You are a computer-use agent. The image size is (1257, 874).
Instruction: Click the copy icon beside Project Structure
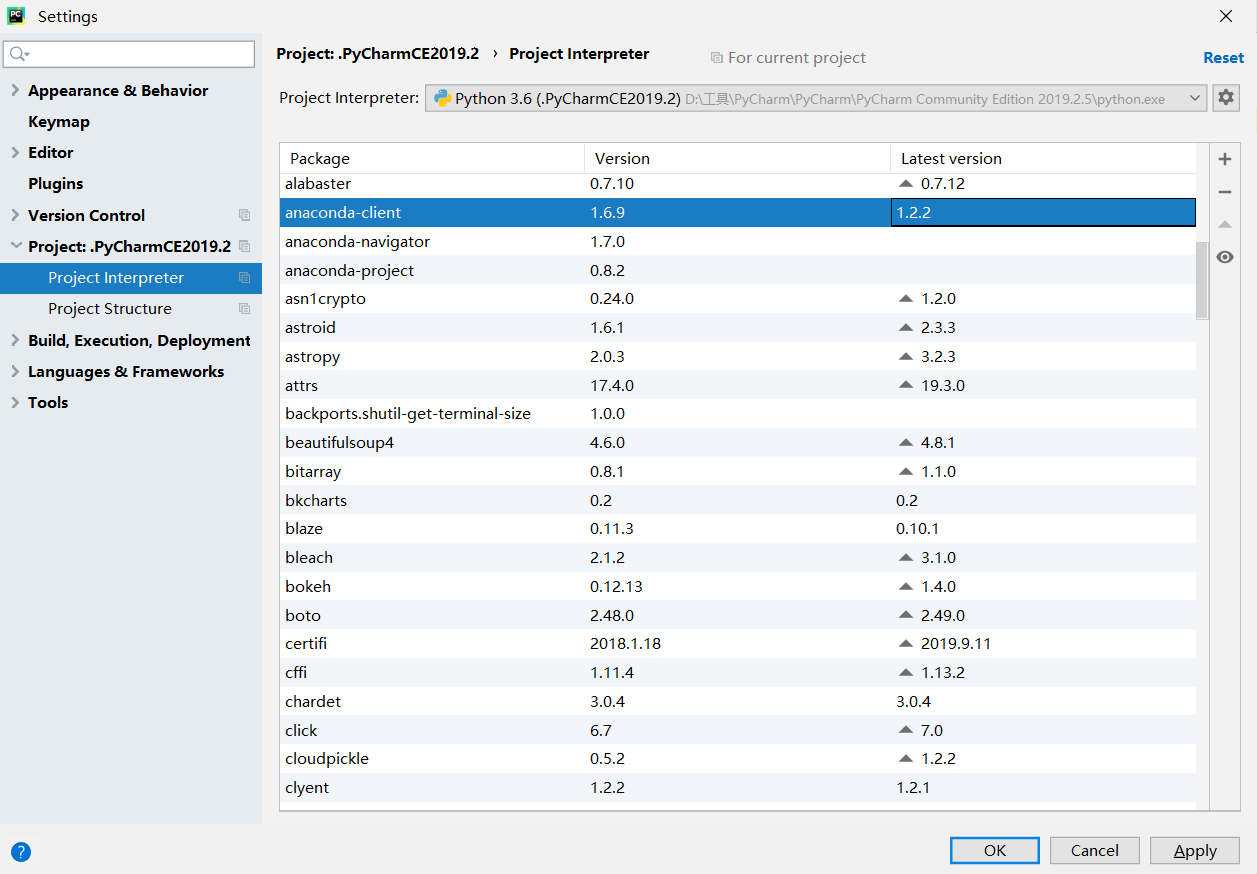click(244, 309)
